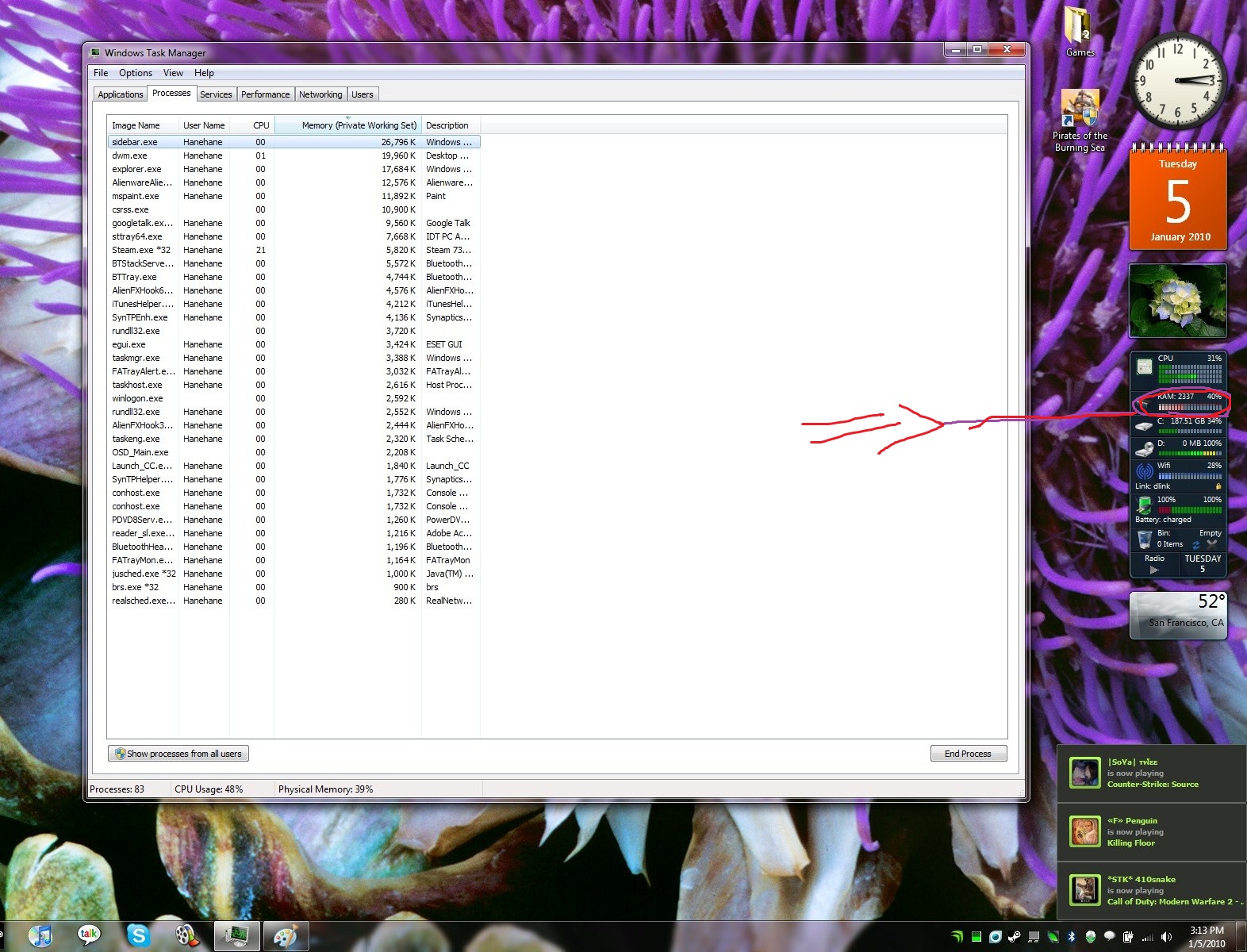This screenshot has height=952, width=1247.
Task: Switch to the Applications tab
Action: [x=121, y=94]
